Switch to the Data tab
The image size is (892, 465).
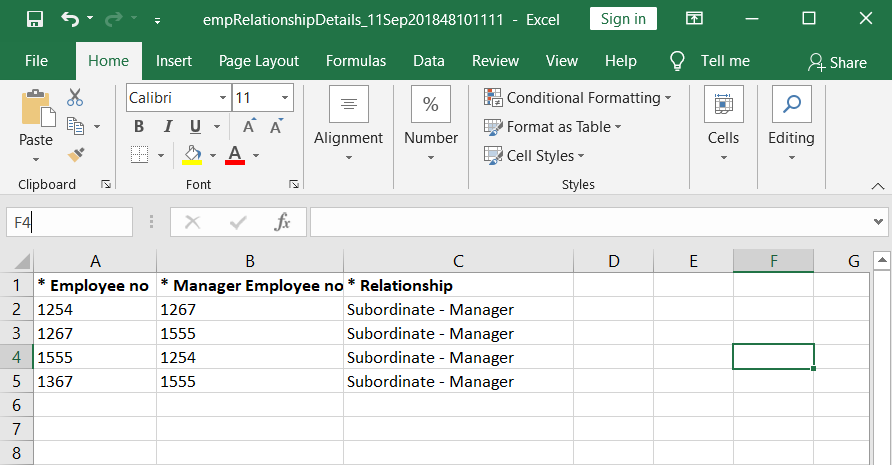tap(428, 61)
